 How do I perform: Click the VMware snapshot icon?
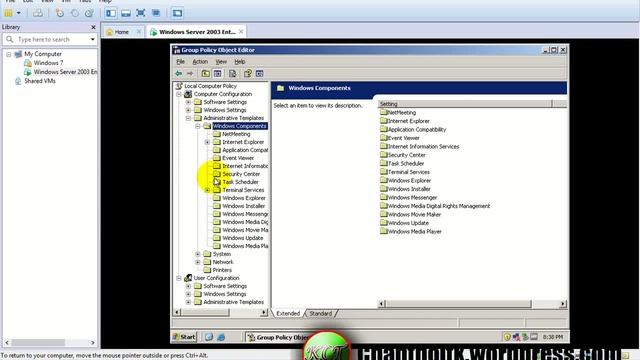tap(60, 13)
